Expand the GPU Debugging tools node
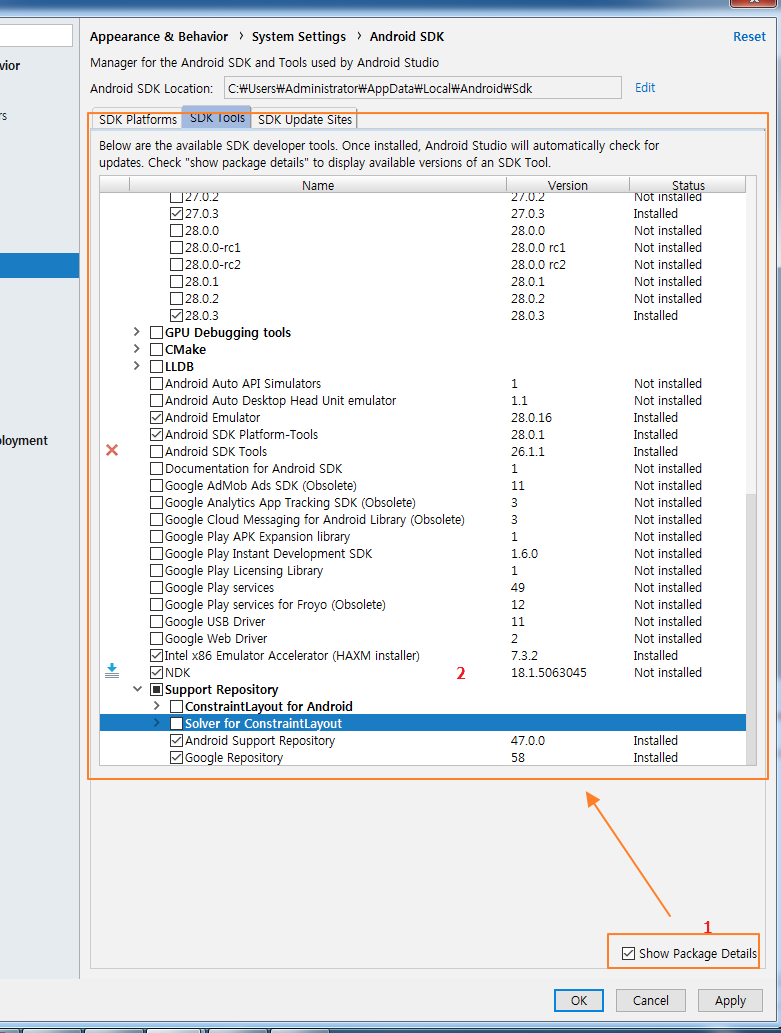The height and width of the screenshot is (1033, 781). click(137, 332)
